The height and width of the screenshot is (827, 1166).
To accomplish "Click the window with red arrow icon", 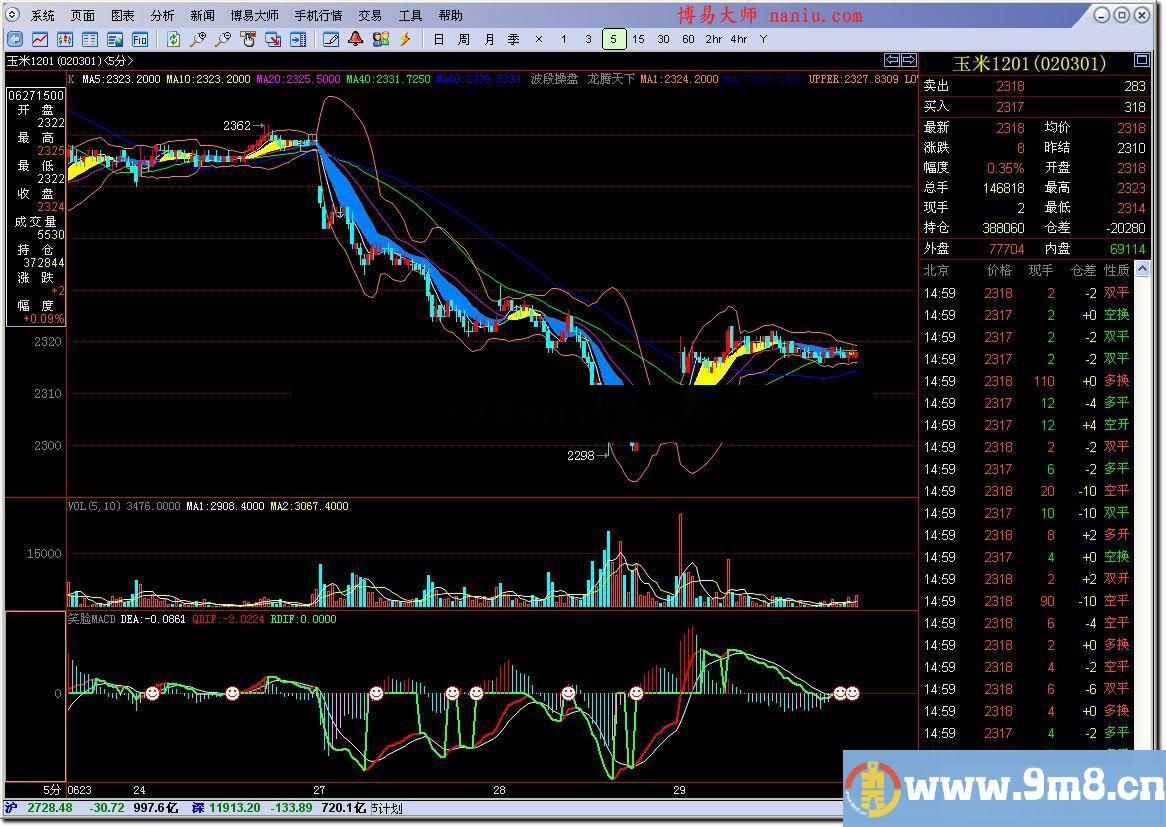I will [x=273, y=39].
